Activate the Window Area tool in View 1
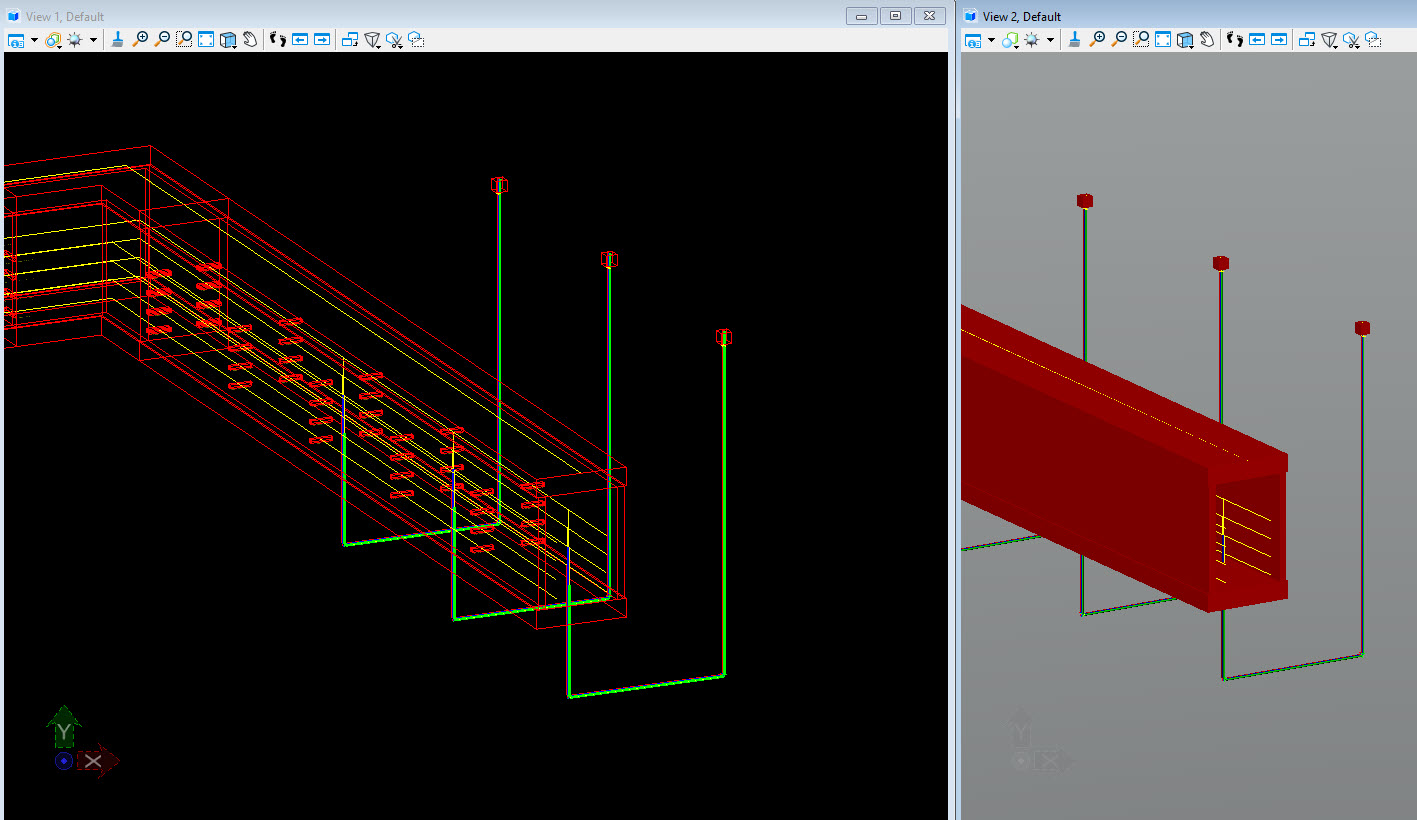This screenshot has width=1417, height=820. (x=184, y=40)
